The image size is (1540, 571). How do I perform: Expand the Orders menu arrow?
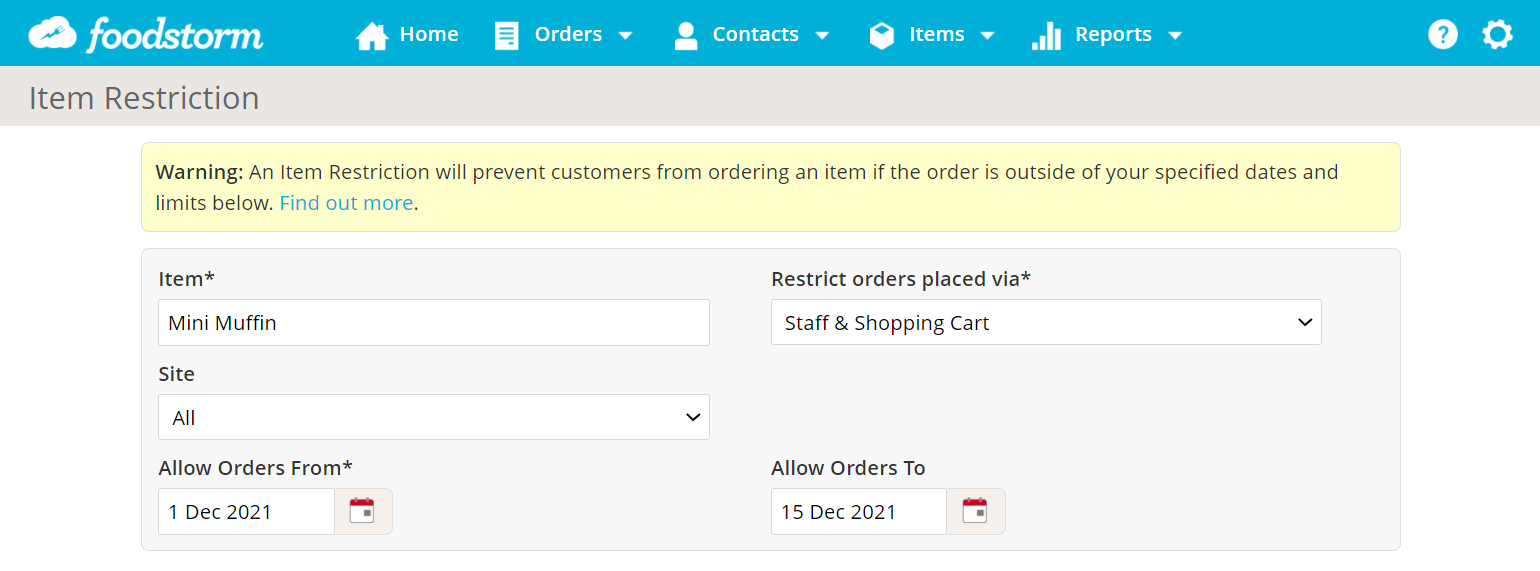pyautogui.click(x=626, y=36)
